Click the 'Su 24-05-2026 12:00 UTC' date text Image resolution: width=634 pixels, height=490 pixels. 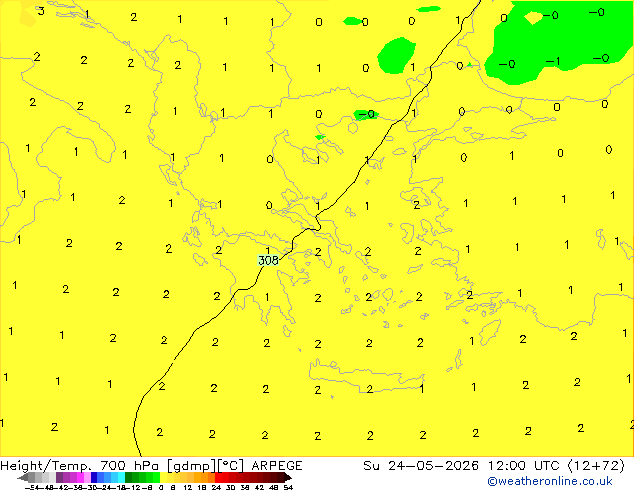[461, 466]
